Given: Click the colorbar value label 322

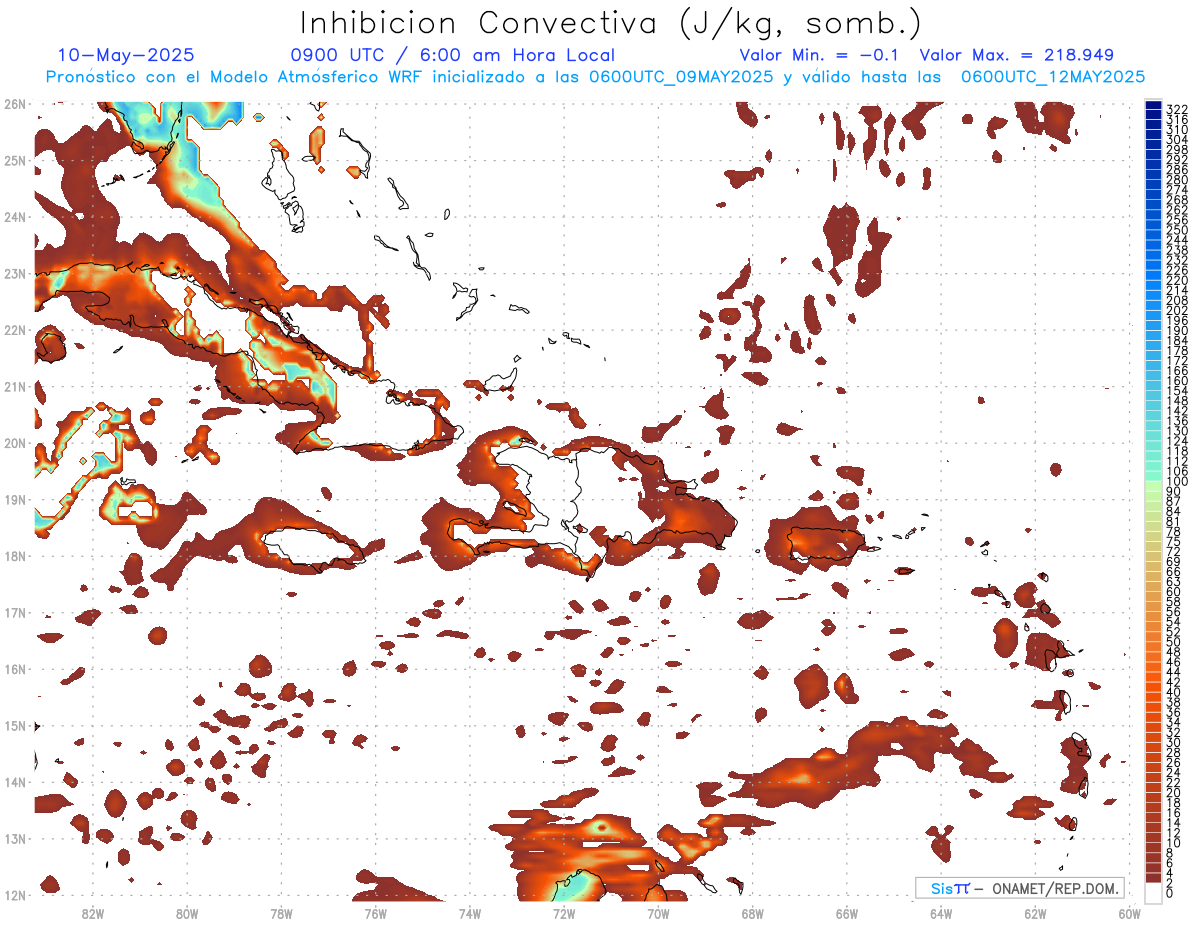Looking at the screenshot, I should [1177, 109].
